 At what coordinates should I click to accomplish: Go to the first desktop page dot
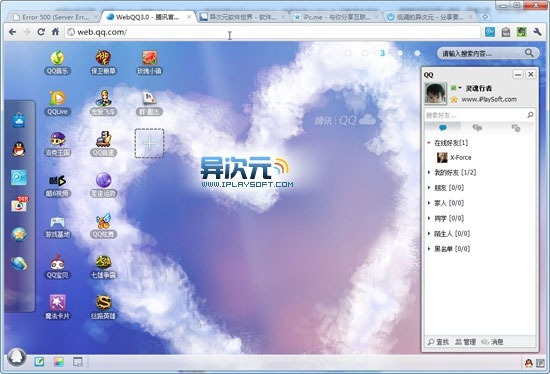click(x=348, y=53)
